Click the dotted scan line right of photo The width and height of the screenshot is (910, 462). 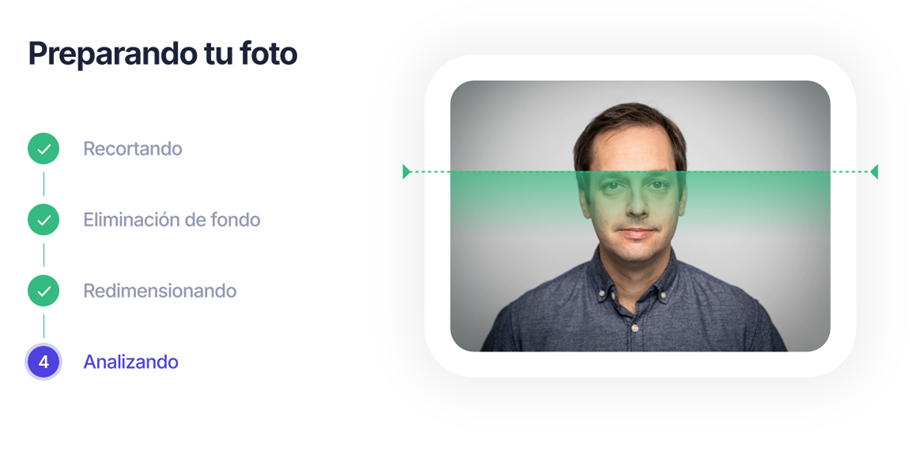[850, 172]
